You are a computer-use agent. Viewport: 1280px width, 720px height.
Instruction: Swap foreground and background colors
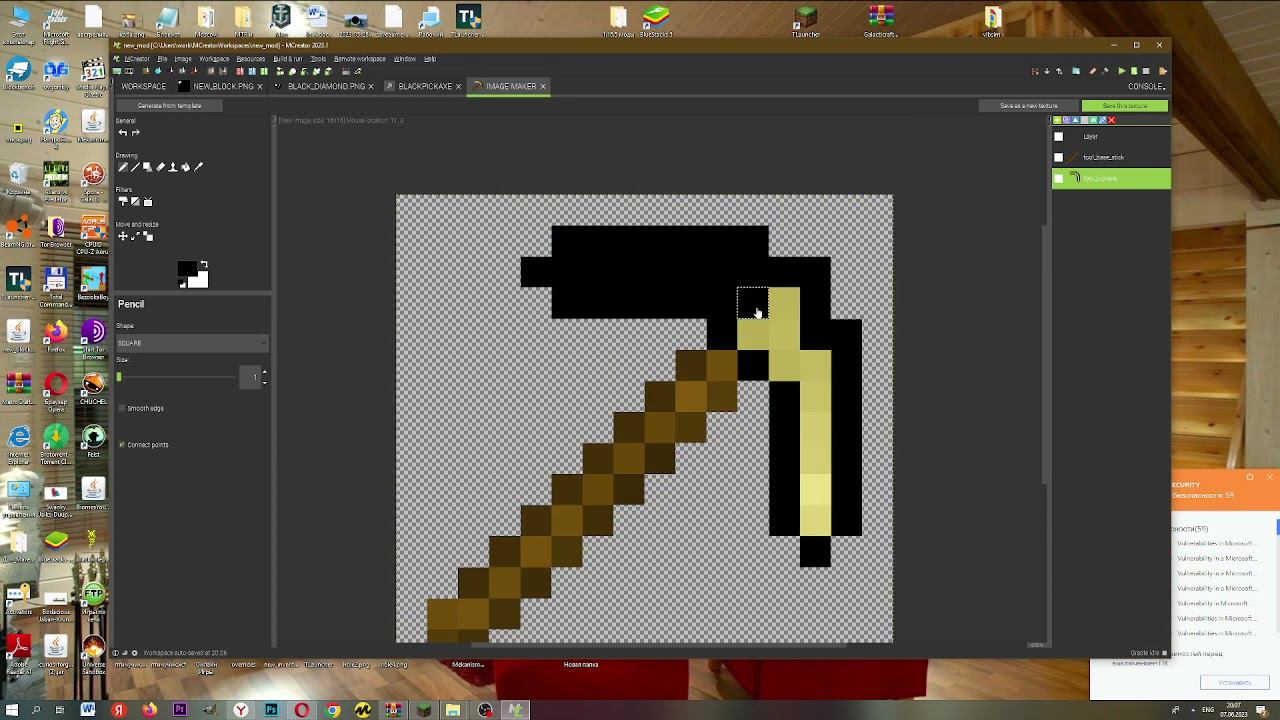(204, 265)
